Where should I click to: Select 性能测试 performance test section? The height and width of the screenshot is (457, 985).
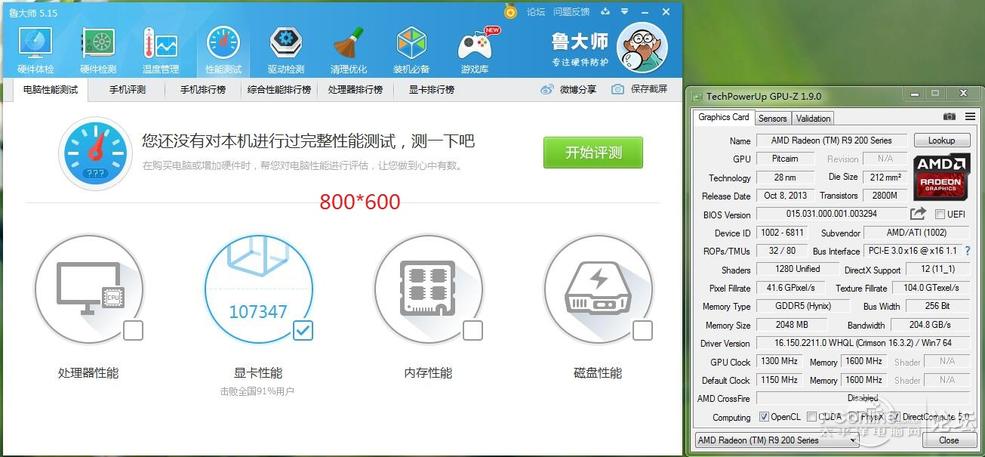[223, 50]
